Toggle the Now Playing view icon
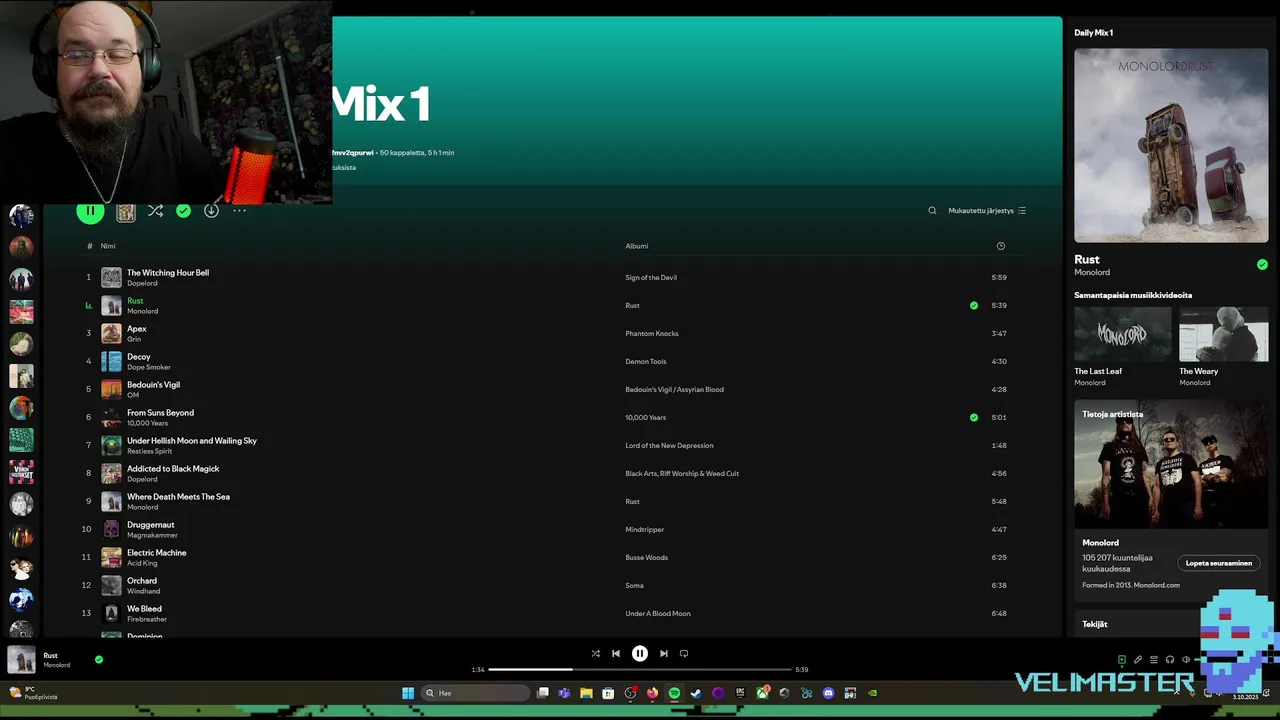The image size is (1280, 720). click(x=1122, y=659)
